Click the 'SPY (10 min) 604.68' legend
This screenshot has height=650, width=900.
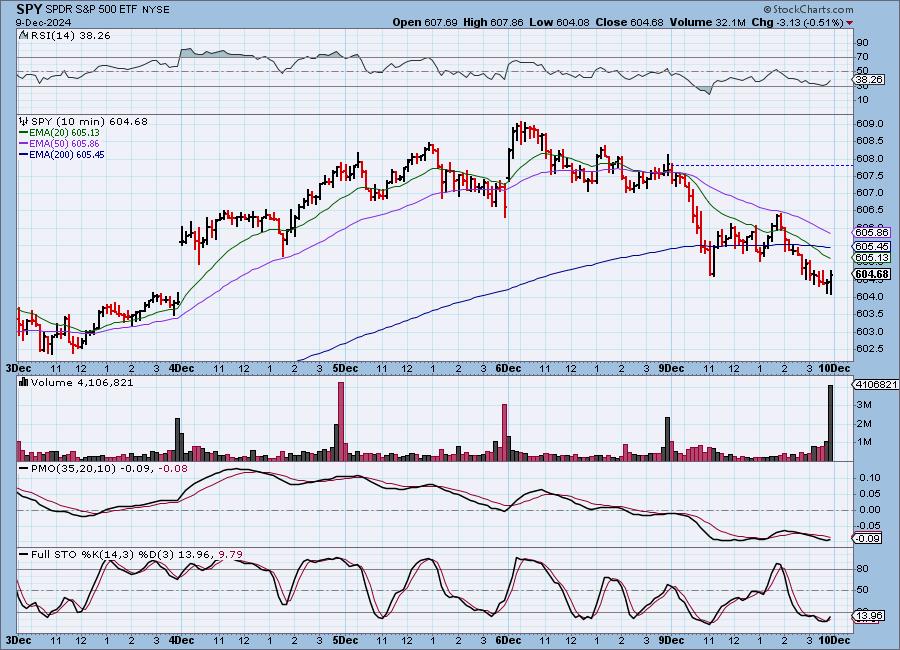[x=89, y=121]
